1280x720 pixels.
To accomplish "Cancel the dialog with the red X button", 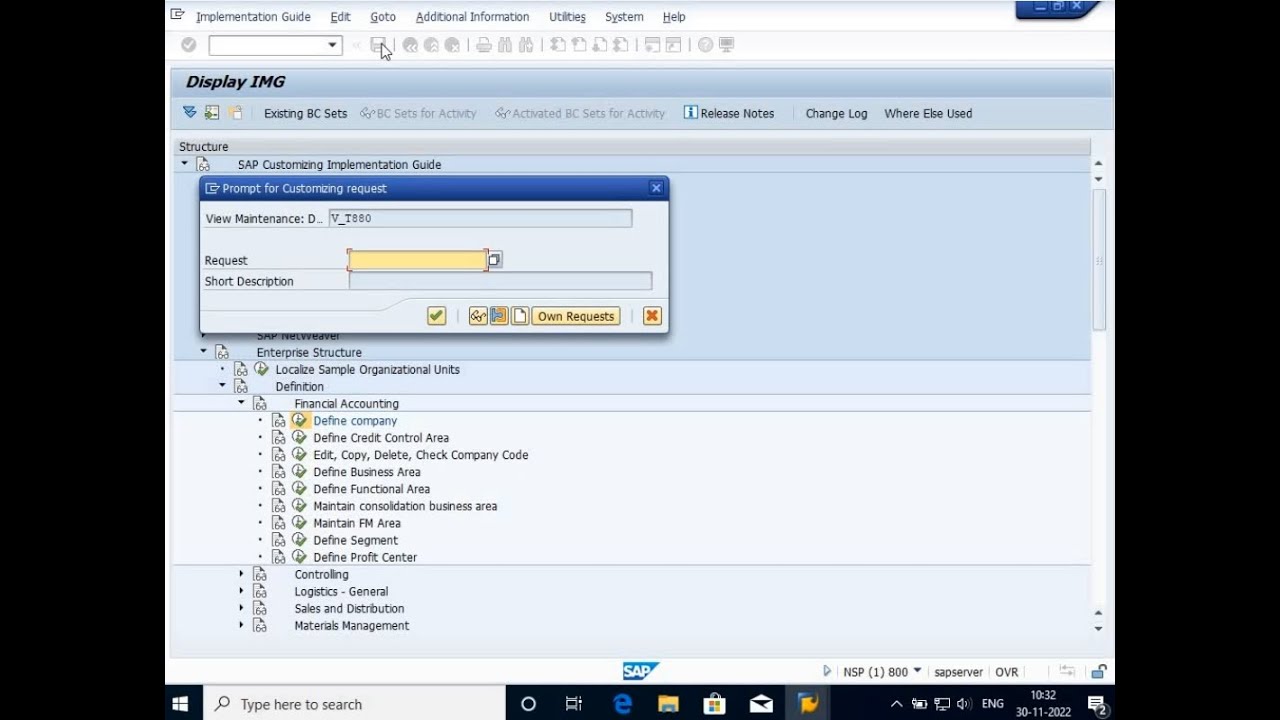I will point(652,316).
